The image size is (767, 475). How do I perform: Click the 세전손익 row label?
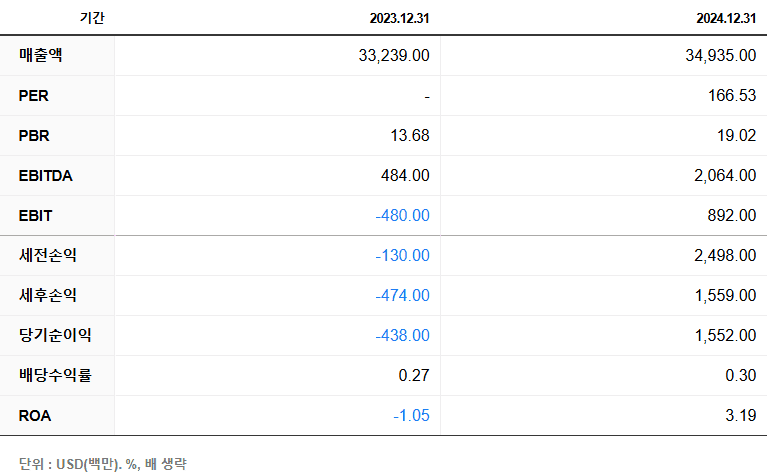click(x=47, y=255)
